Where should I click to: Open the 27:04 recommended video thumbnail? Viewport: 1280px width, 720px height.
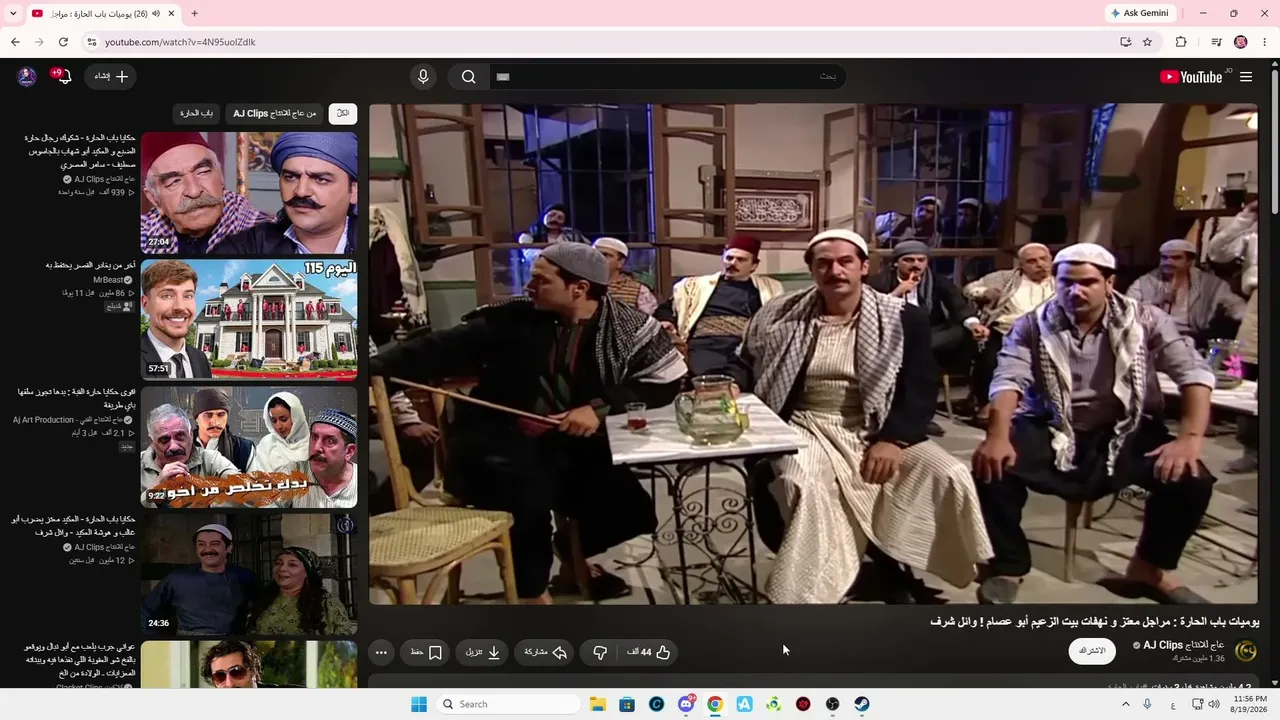click(x=249, y=193)
